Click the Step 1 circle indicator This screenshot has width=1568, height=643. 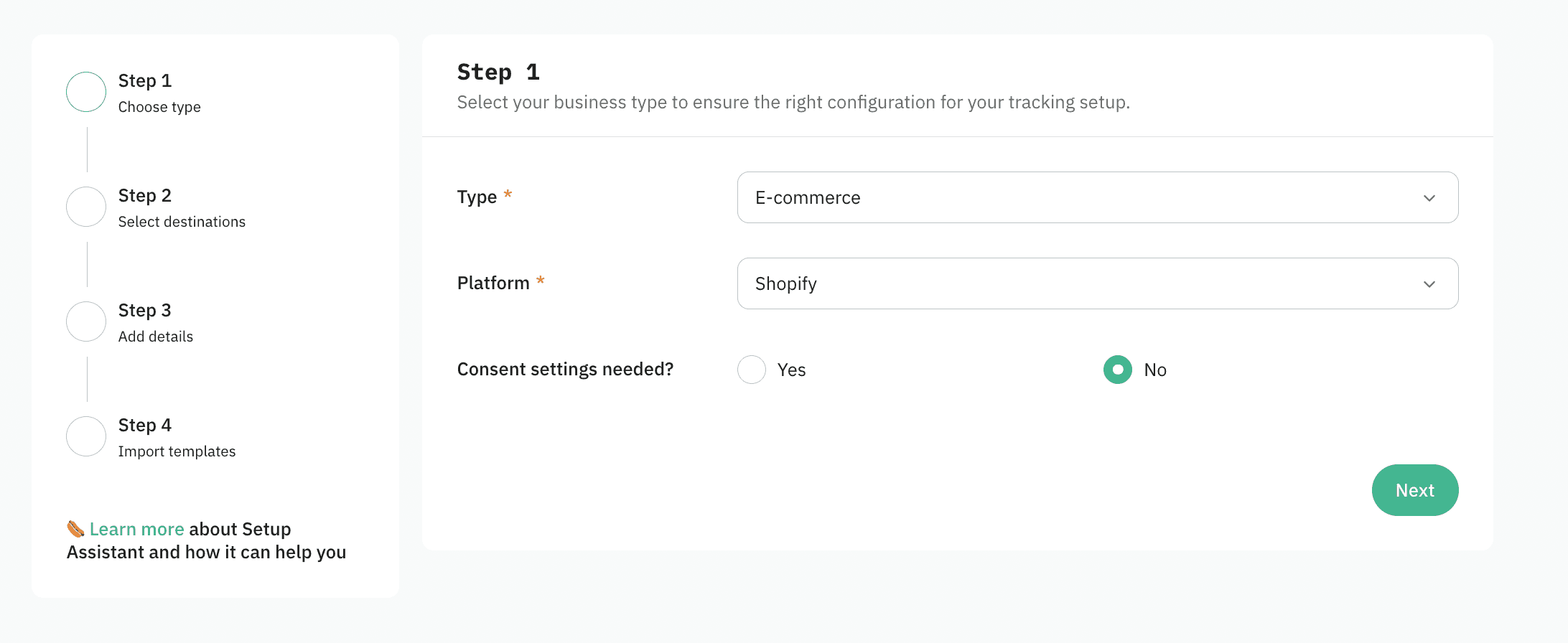[x=85, y=92]
